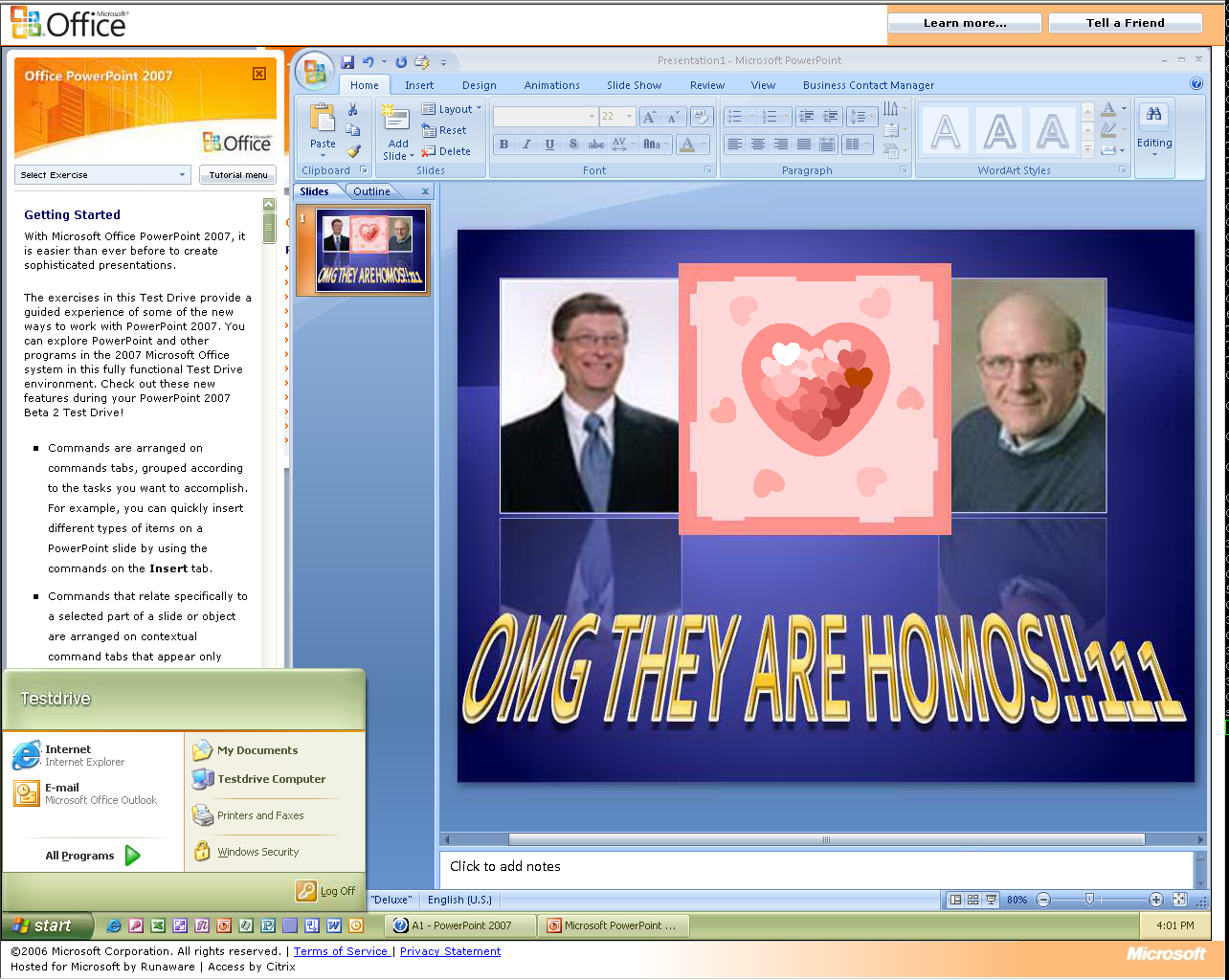The image size is (1229, 980).
Task: Click the WordArt text fill color button
Action: click(x=1108, y=109)
